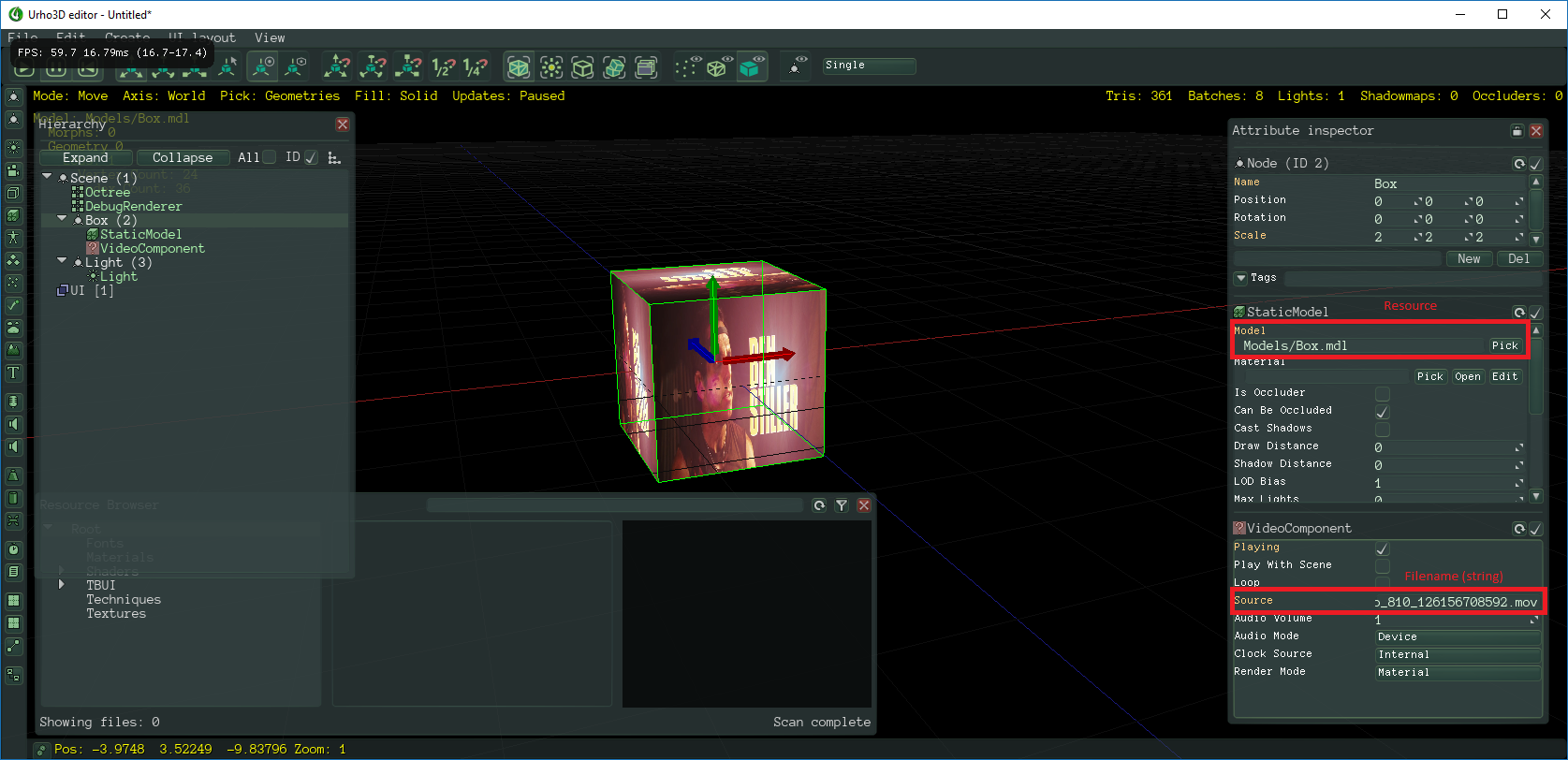This screenshot has height=760, width=1568.
Task: Close the Hierarchy panel
Action: point(343,124)
